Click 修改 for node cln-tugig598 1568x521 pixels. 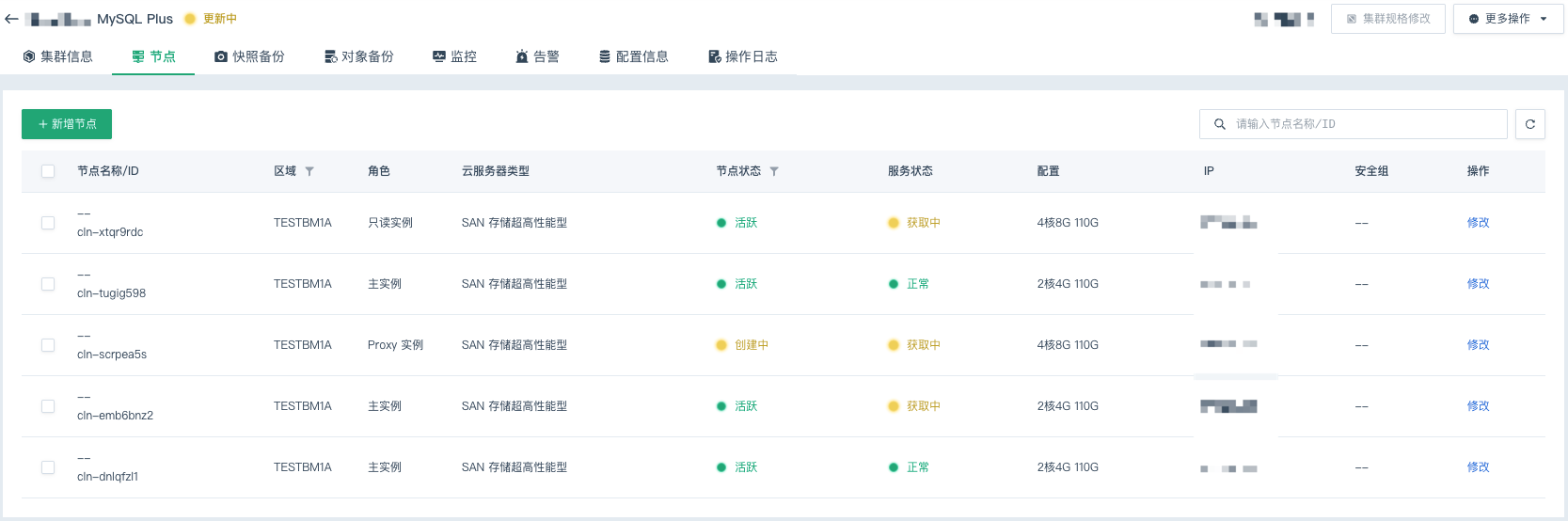pos(1478,284)
